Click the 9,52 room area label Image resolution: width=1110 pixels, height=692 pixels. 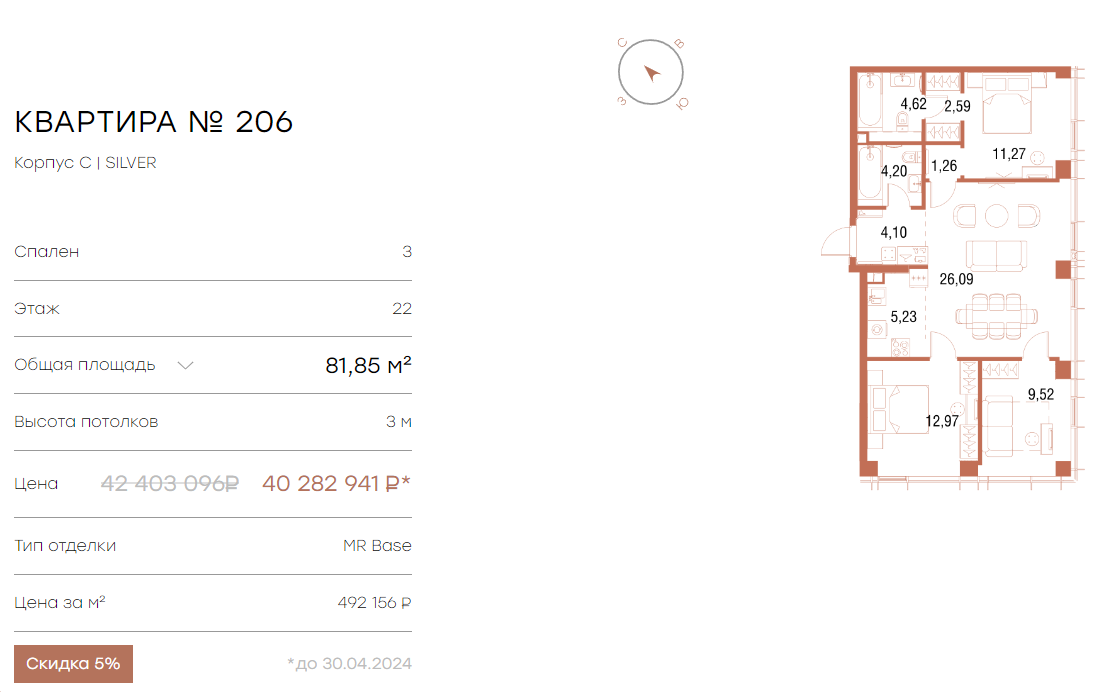1041,395
